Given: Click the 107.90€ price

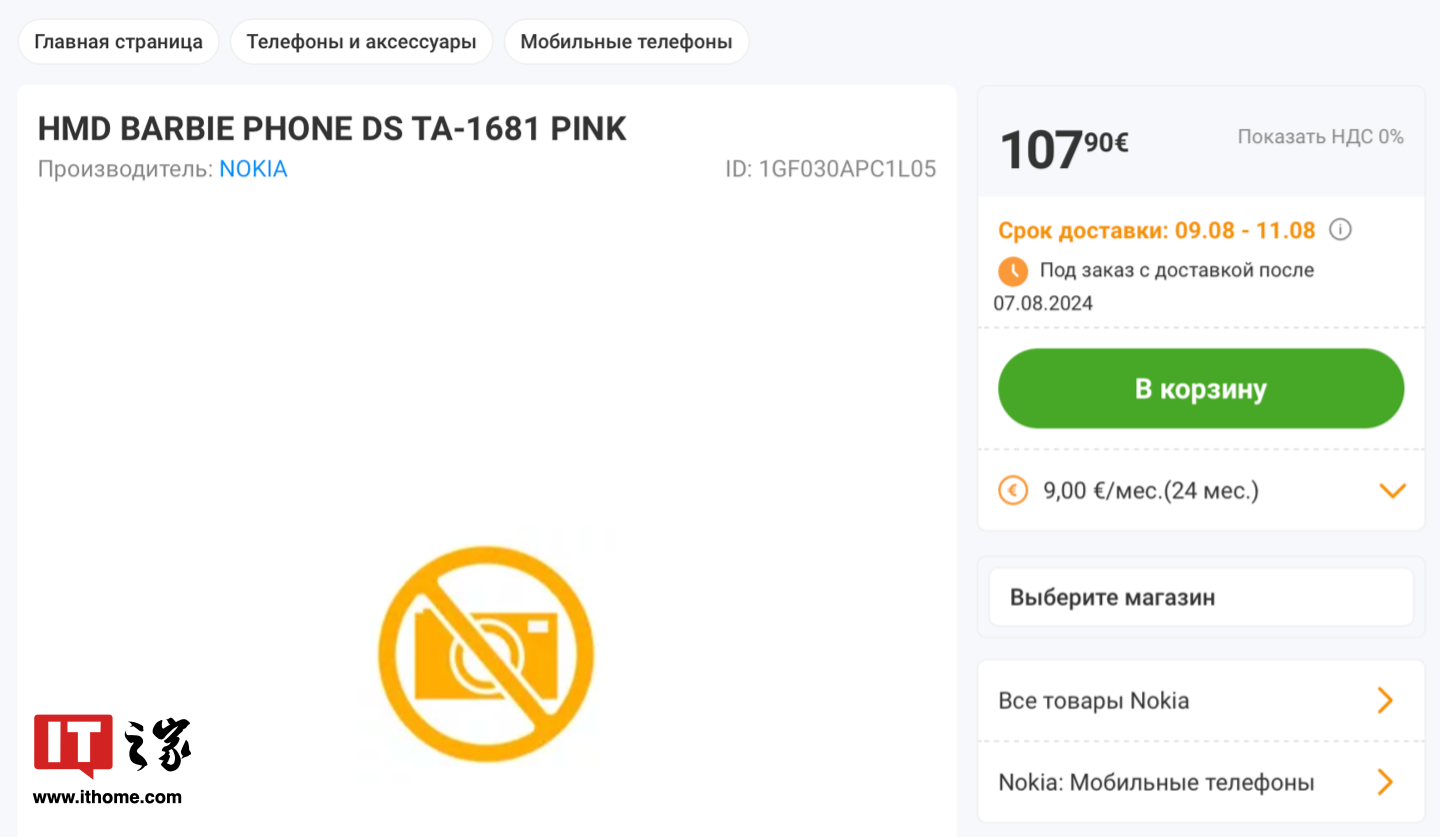Looking at the screenshot, I should tap(1064, 149).
